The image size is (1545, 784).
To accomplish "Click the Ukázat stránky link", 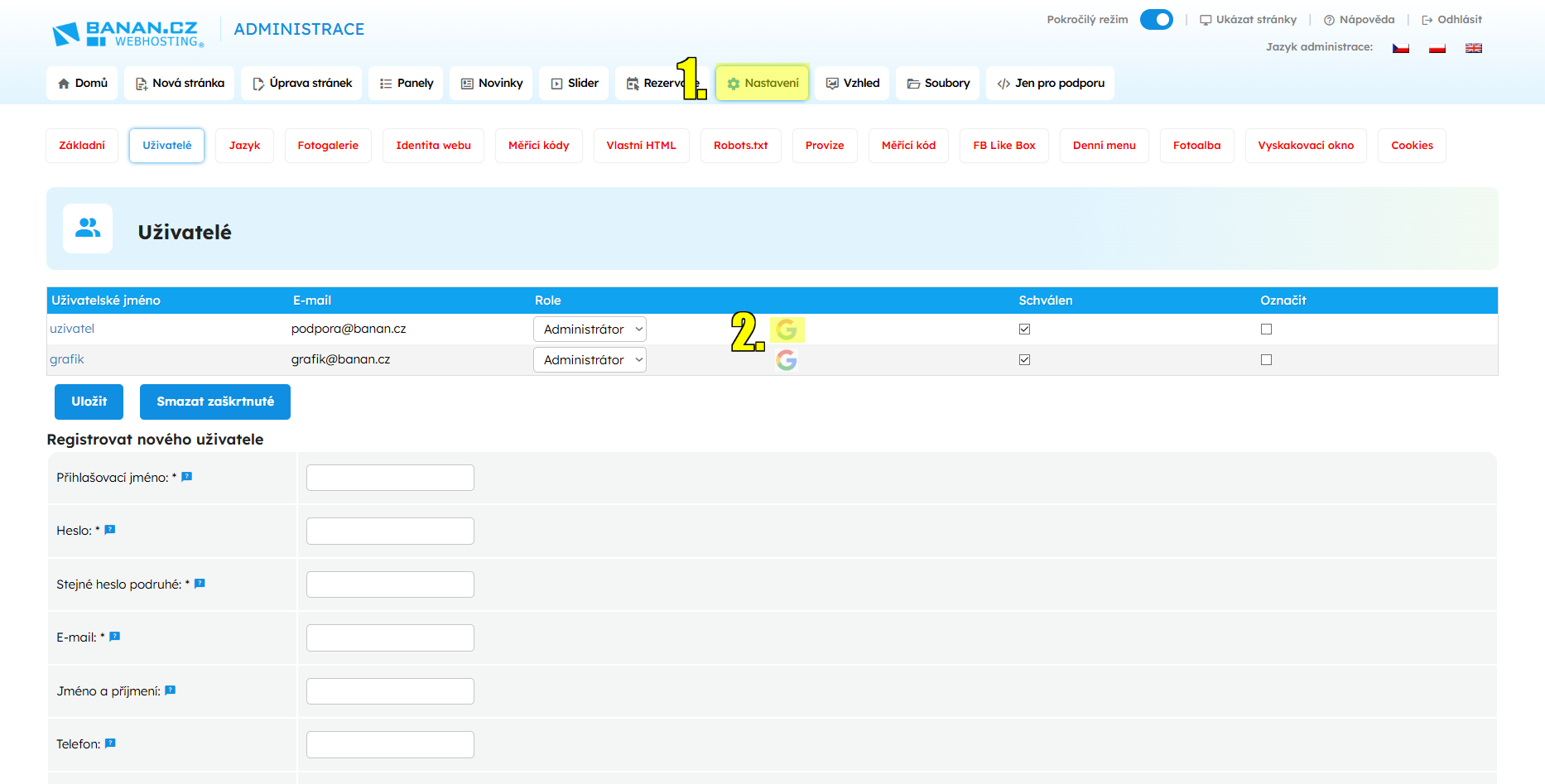I will [1249, 20].
